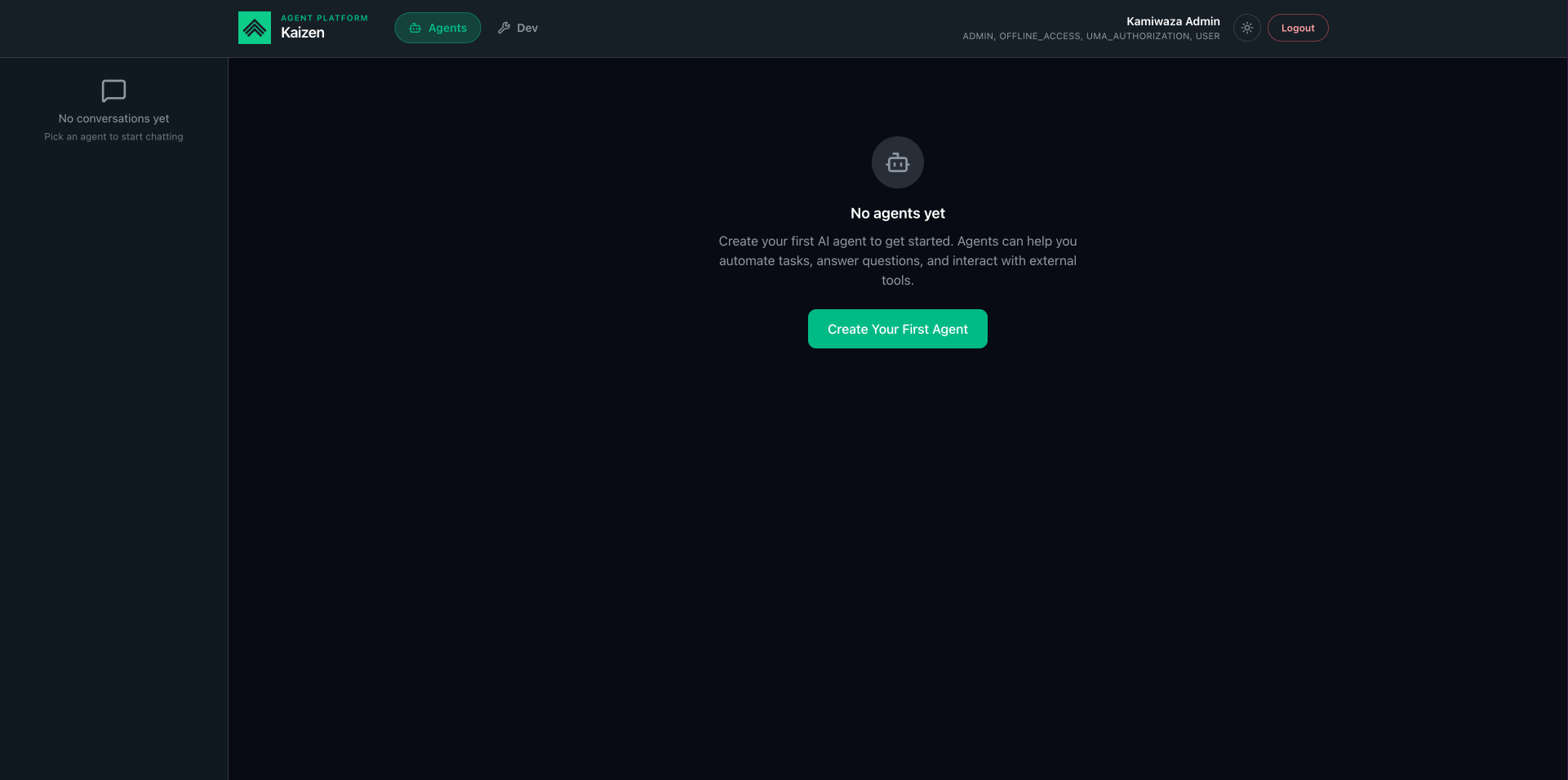Click Pick an agent to start chatting text
This screenshot has height=780, width=1568.
tap(113, 136)
